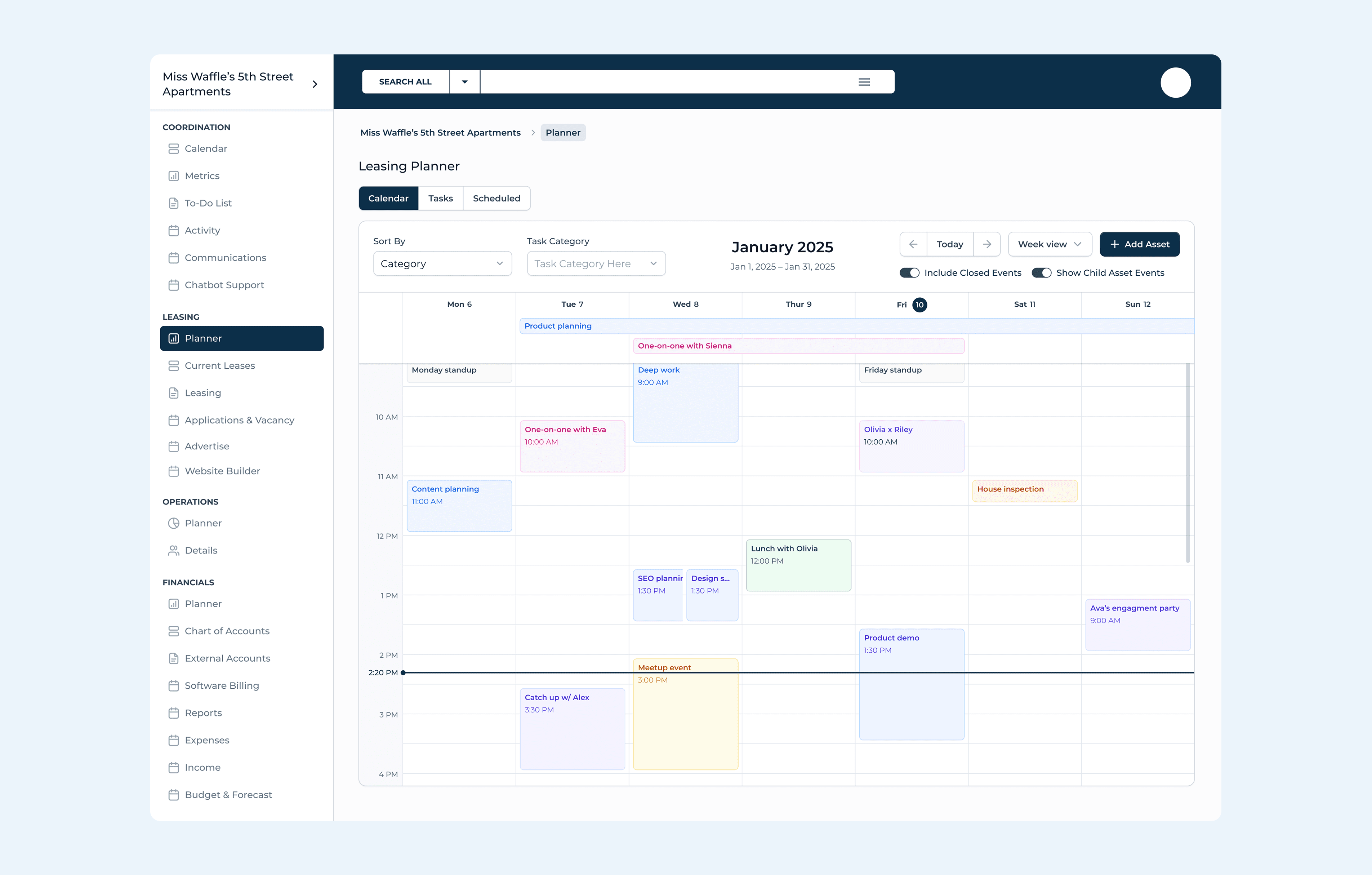The width and height of the screenshot is (1372, 875).
Task: Click the Details people icon in sidebar
Action: pyautogui.click(x=173, y=551)
